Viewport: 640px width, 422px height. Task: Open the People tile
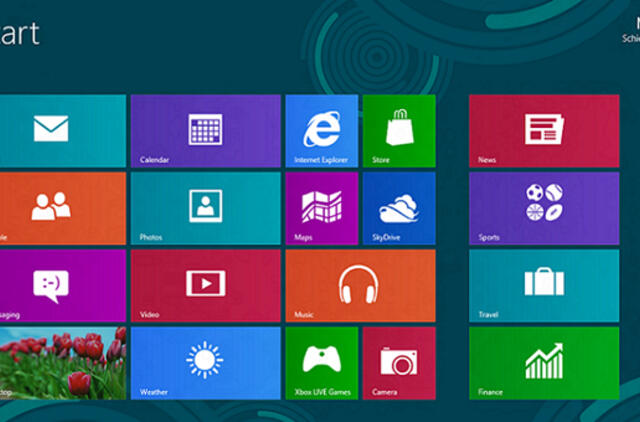(63, 209)
